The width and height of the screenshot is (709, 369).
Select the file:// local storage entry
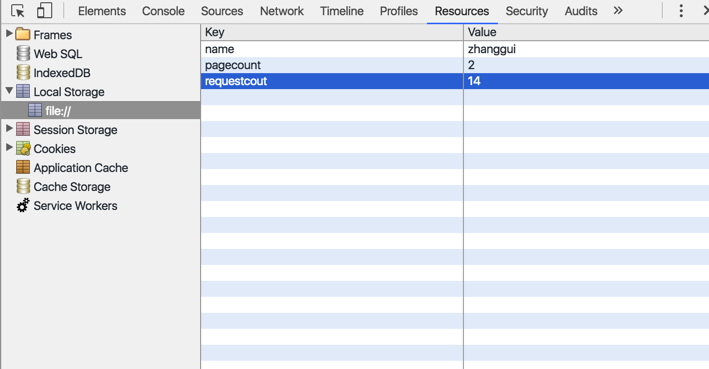click(x=100, y=110)
